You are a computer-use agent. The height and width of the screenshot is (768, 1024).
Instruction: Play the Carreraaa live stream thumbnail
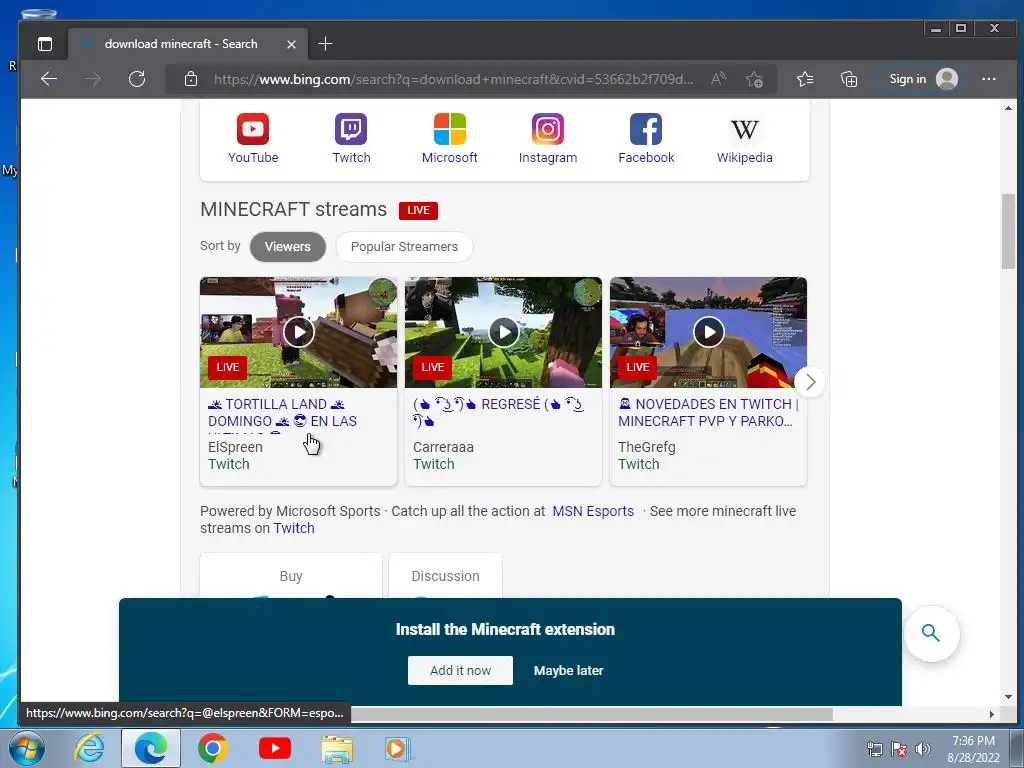pyautogui.click(x=504, y=332)
